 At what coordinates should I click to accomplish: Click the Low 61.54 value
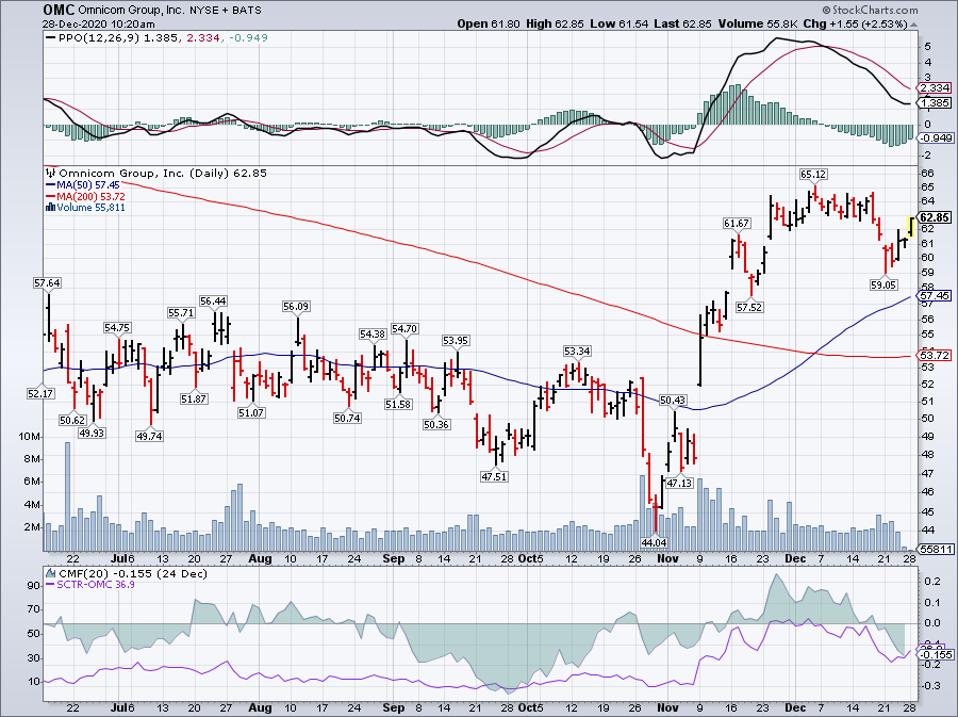click(x=617, y=24)
